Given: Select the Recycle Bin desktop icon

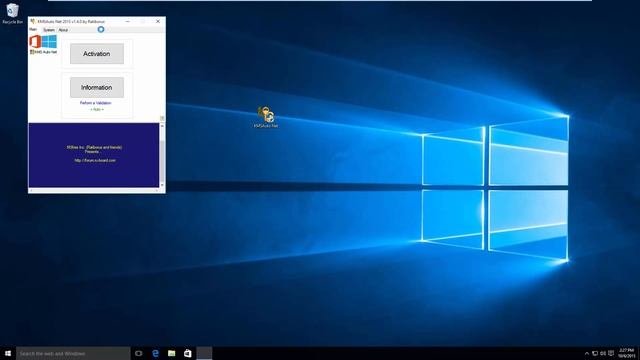Looking at the screenshot, I should pos(12,13).
